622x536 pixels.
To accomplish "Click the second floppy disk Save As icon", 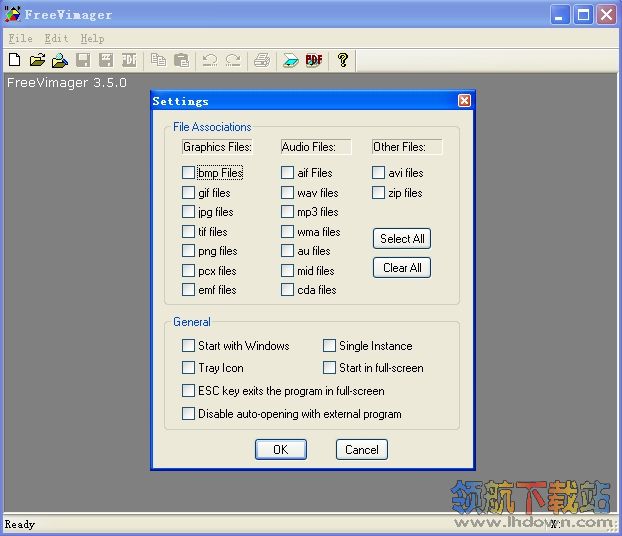I will click(106, 60).
